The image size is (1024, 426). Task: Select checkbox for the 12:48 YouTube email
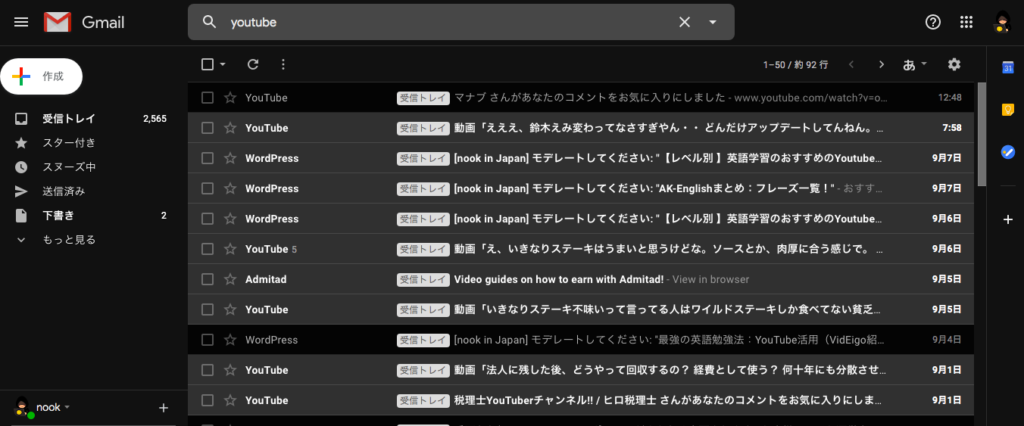click(208, 97)
